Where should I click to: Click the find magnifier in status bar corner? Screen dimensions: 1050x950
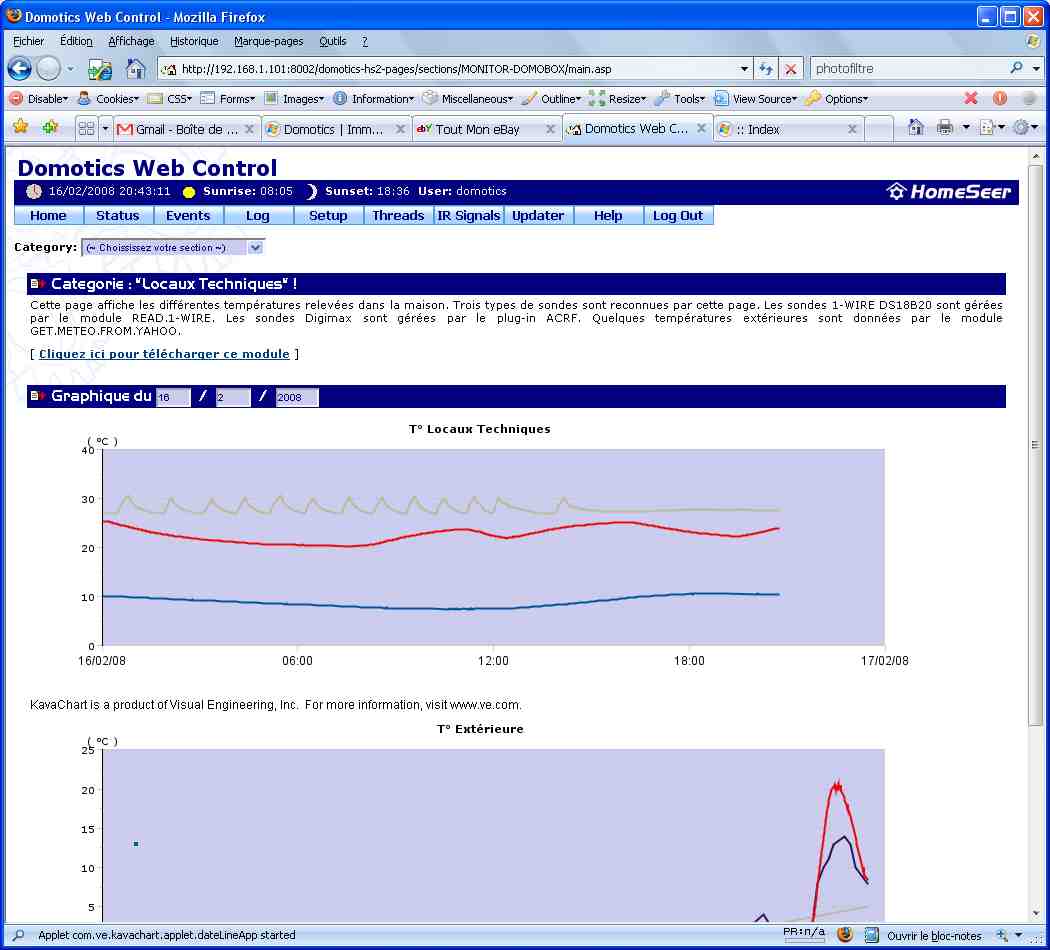point(18,935)
